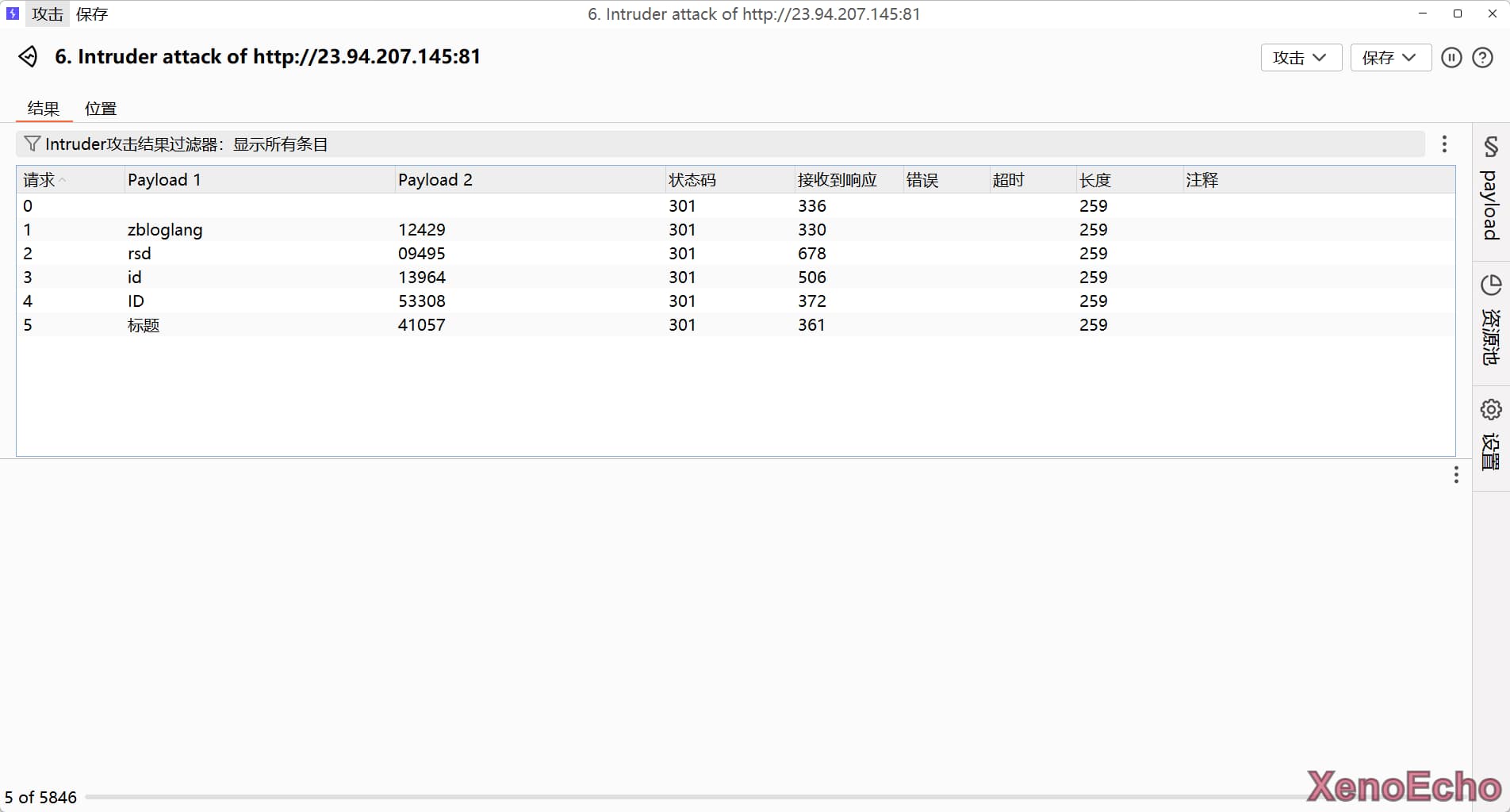This screenshot has width=1510, height=812.
Task: Select the row with payload zbloglang
Action: tap(165, 230)
